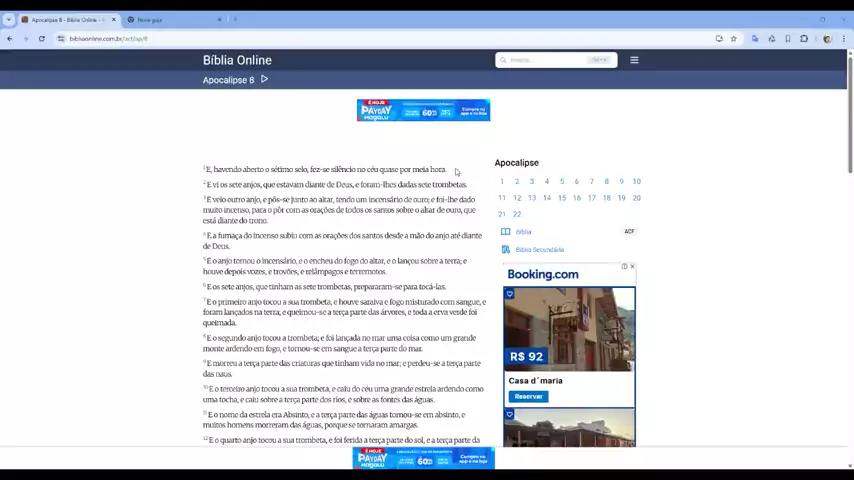
Task: Select the Apocalipse 8 browser tab
Action: pyautogui.click(x=65, y=19)
